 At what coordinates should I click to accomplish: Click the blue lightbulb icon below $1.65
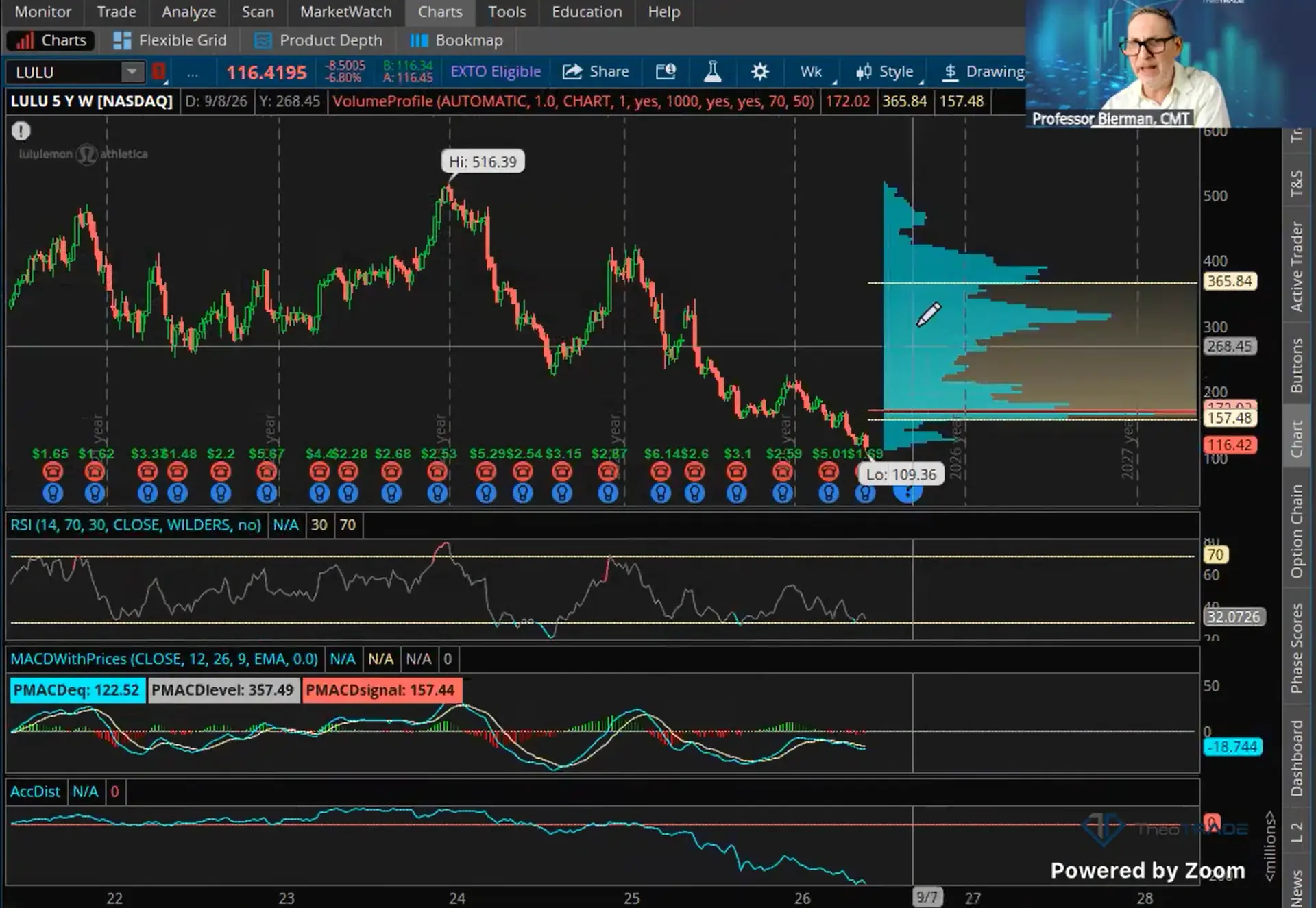(x=53, y=493)
